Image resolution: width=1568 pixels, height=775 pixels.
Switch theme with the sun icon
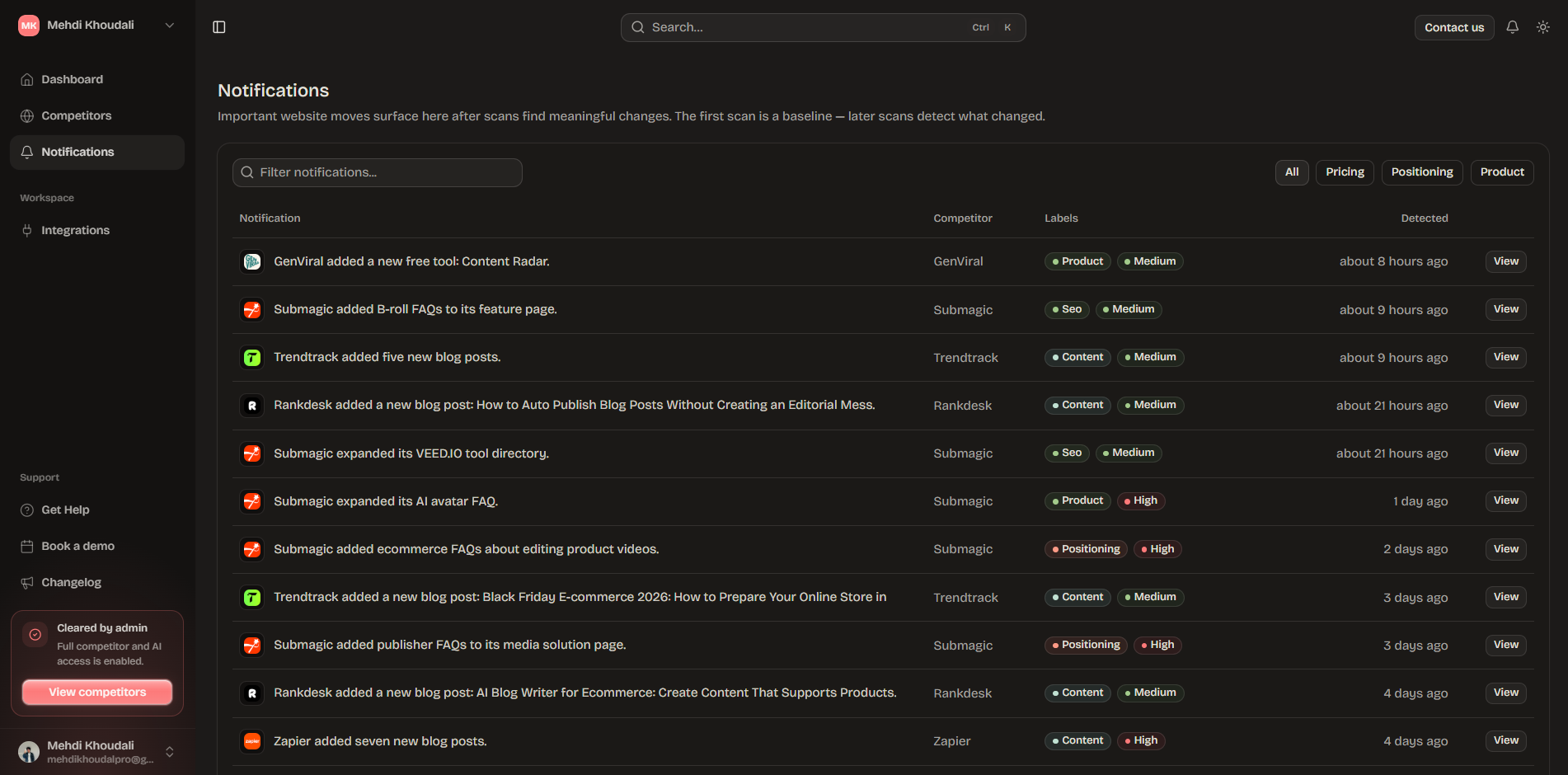pyautogui.click(x=1543, y=27)
